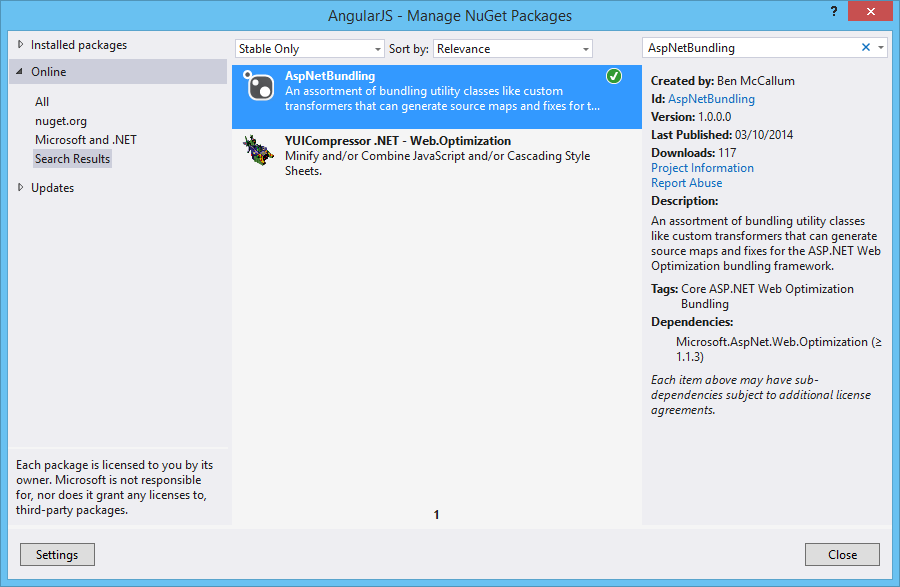Click page number 1 in results pager
900x587 pixels.
(x=436, y=515)
